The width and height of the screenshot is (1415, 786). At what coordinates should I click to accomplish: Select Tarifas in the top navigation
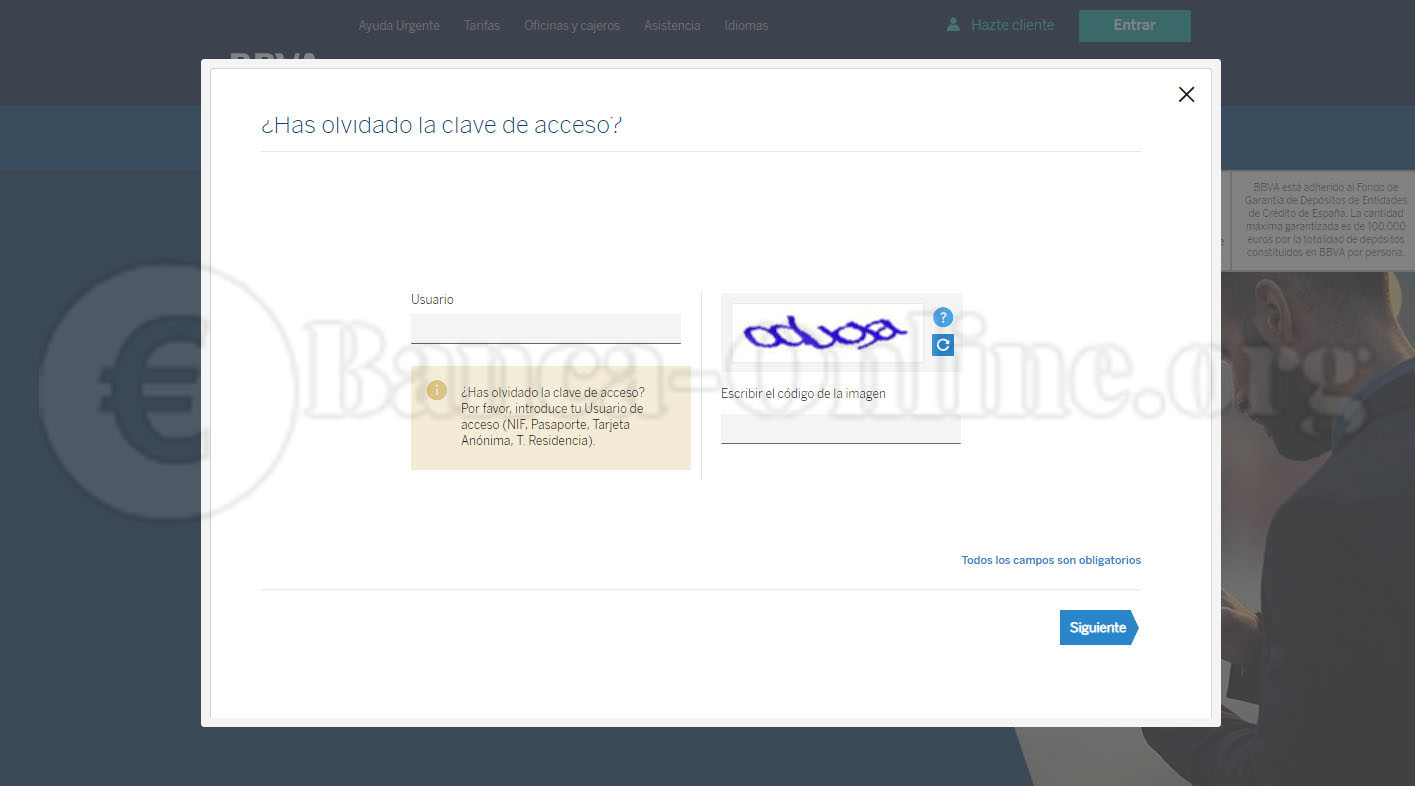482,25
